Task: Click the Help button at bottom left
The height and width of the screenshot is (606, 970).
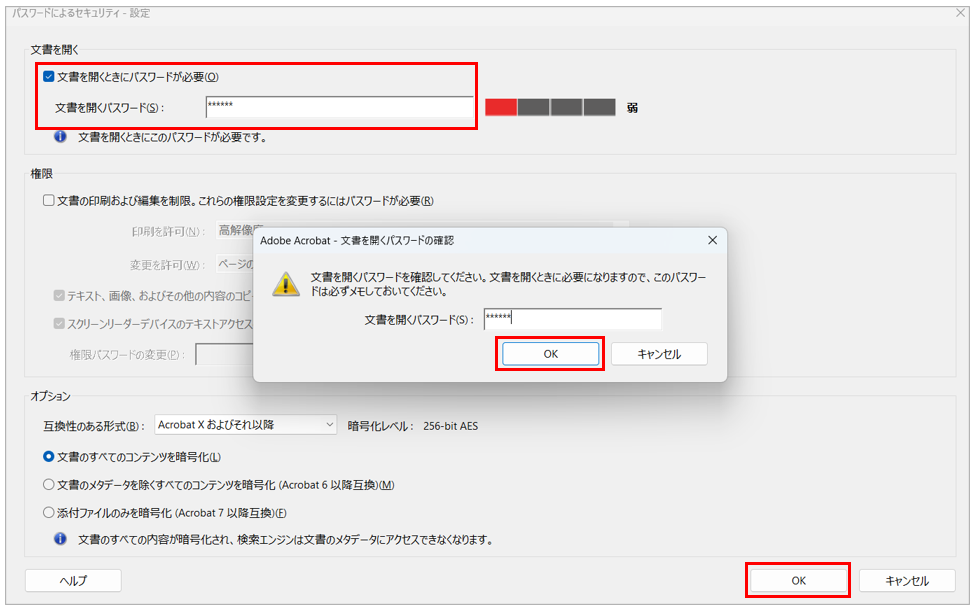Action: point(73,581)
